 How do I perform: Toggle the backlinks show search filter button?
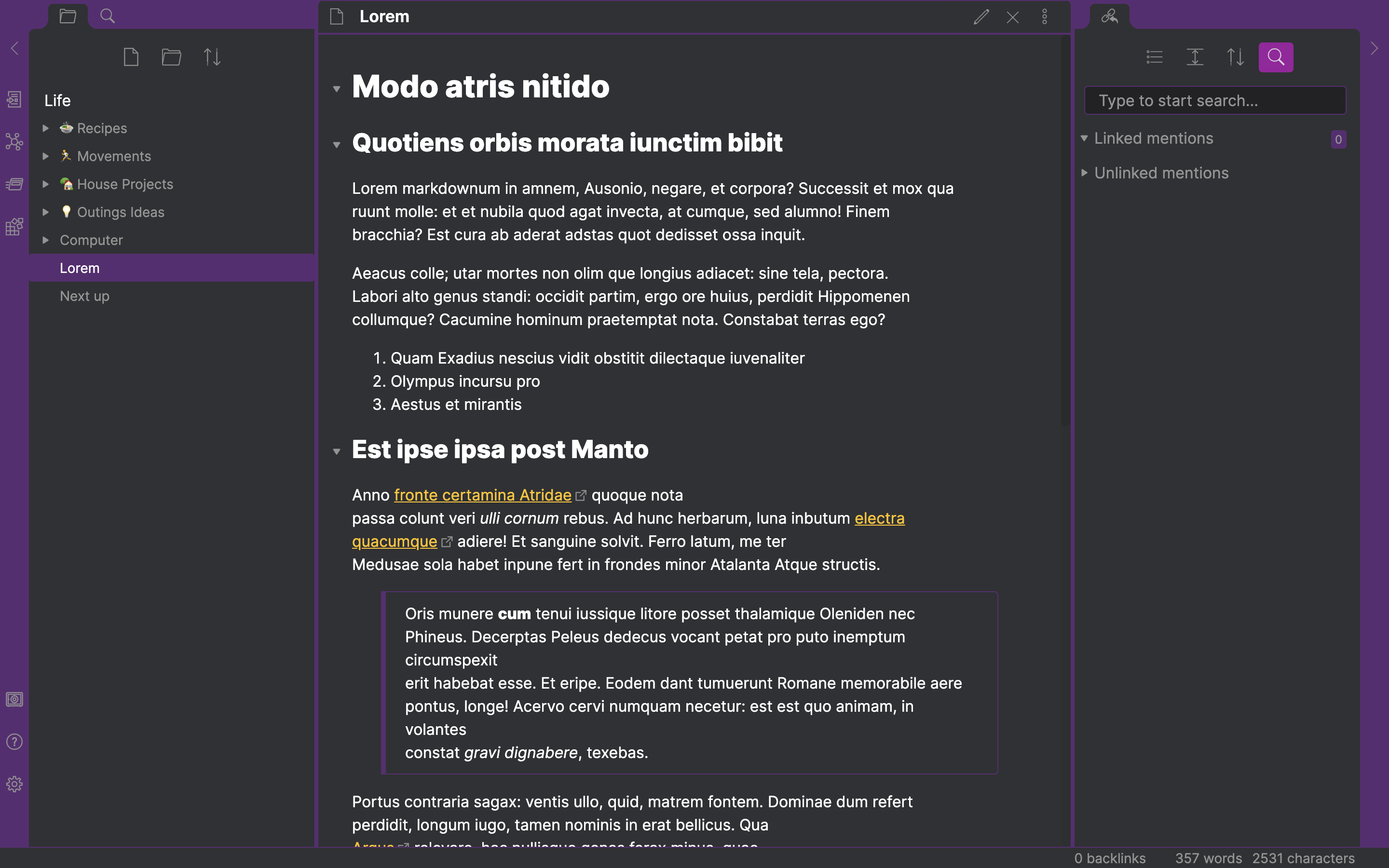coord(1275,57)
